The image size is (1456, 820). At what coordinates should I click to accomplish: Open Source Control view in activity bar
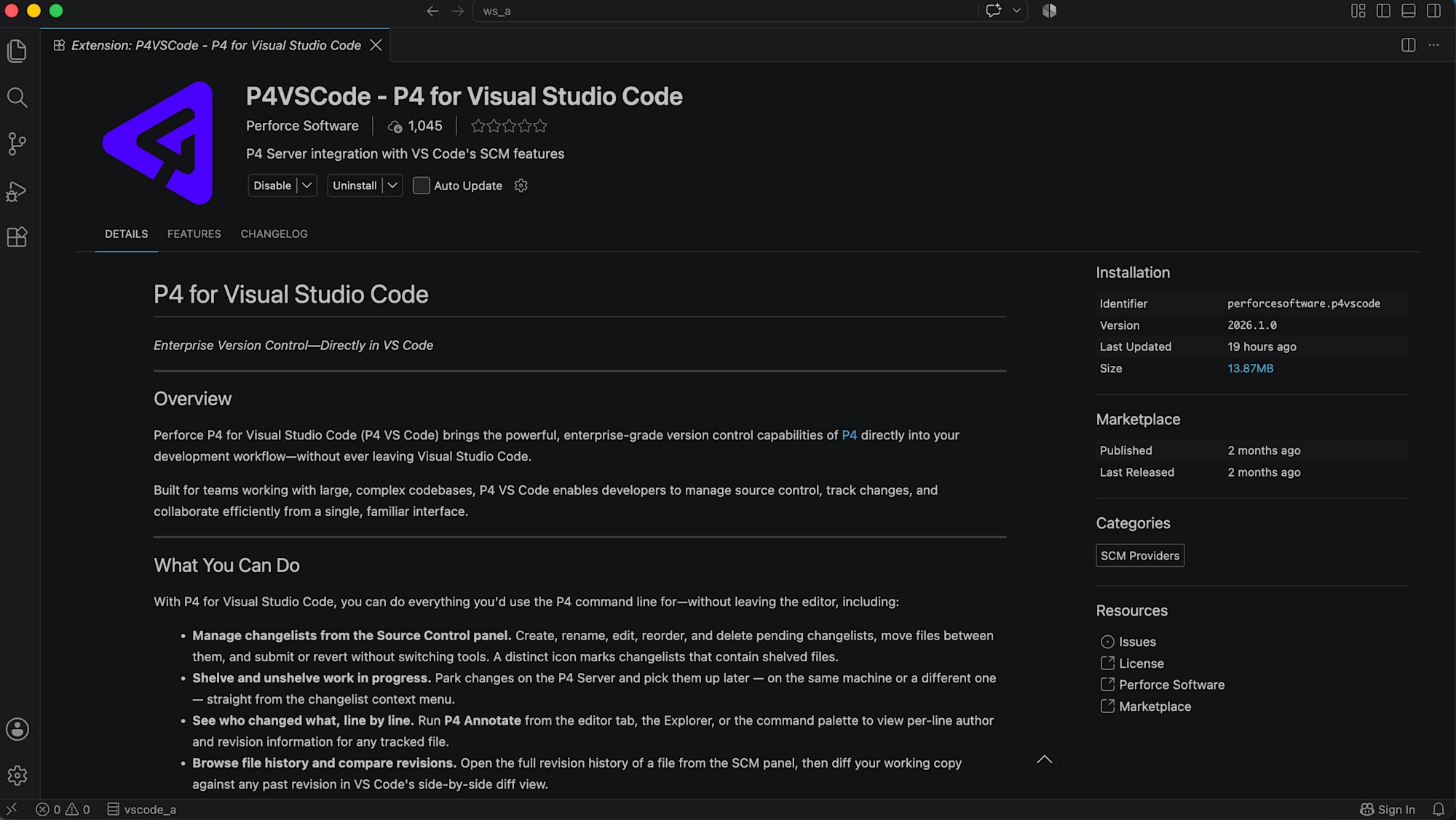pos(17,144)
